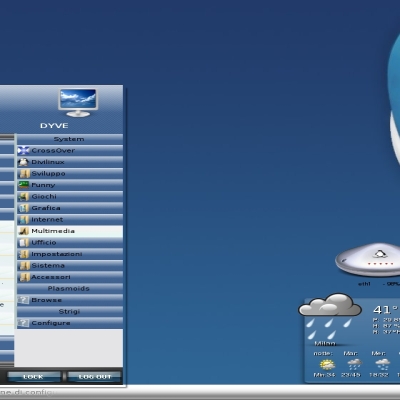Open the Grafica submenu
The image size is (400, 400).
click(70, 208)
